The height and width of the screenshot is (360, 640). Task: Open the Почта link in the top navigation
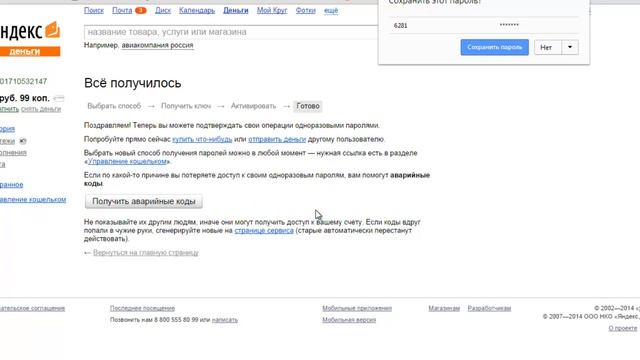tap(122, 11)
